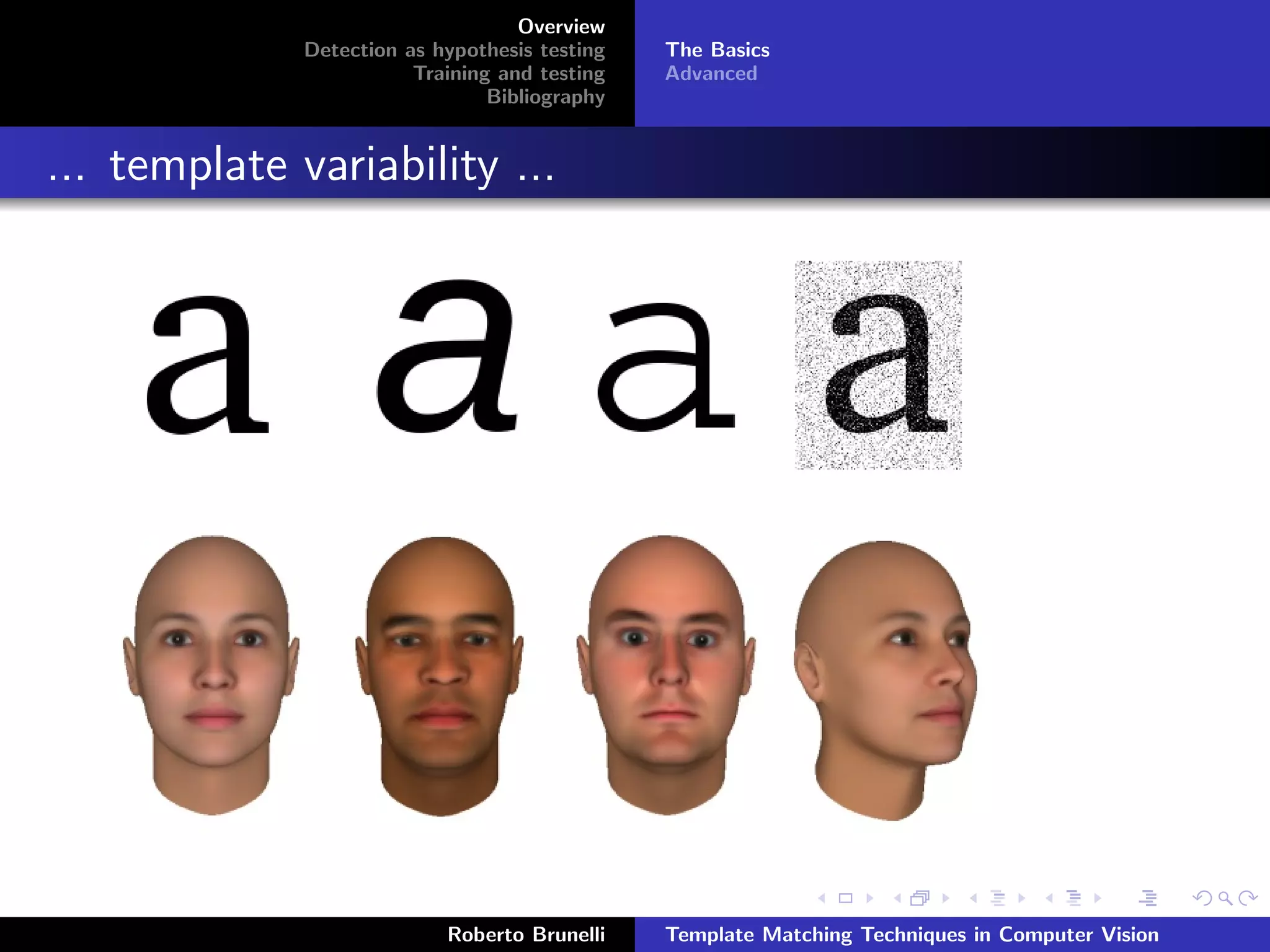Go to next section arrow

pos(1098,898)
